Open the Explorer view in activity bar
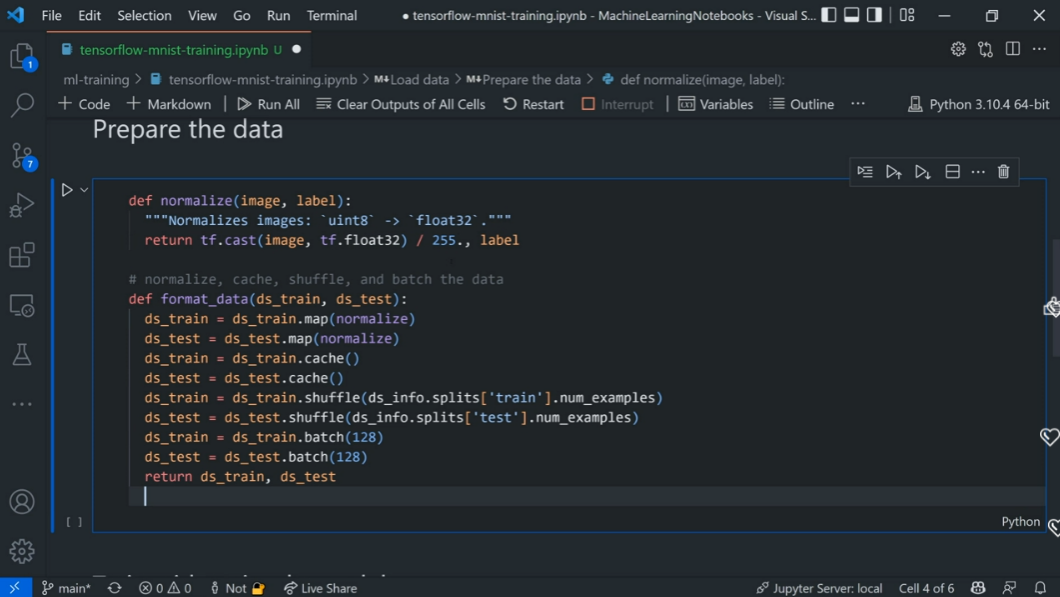This screenshot has height=597, width=1060. coord(22,57)
